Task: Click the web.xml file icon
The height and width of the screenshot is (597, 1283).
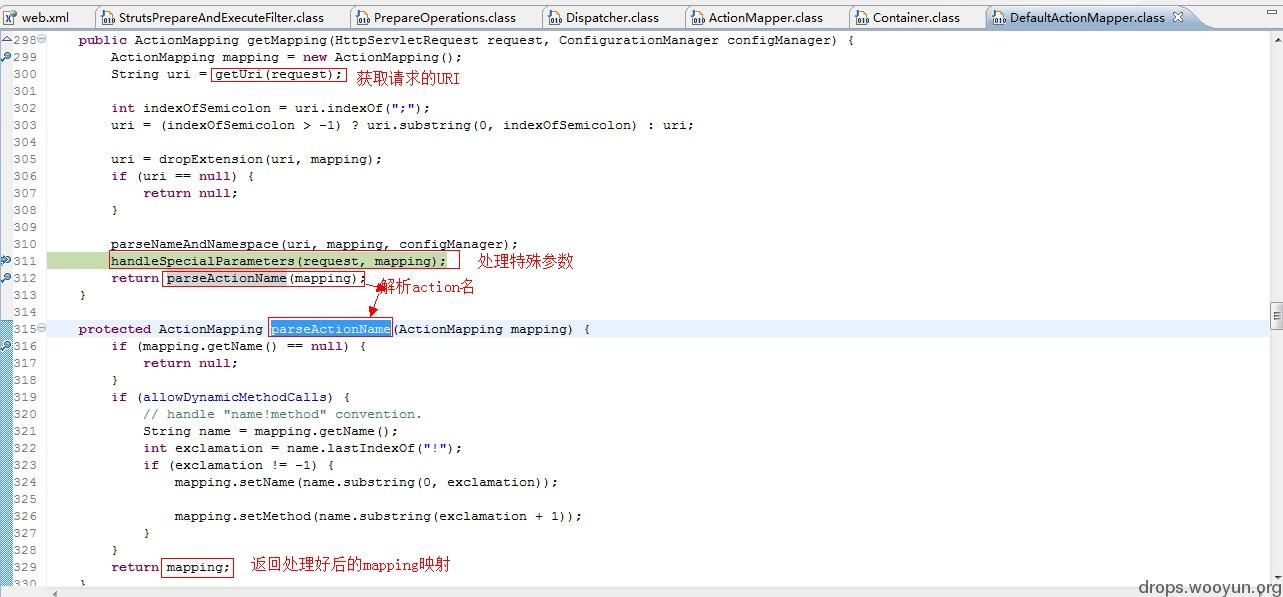Action: 10,18
